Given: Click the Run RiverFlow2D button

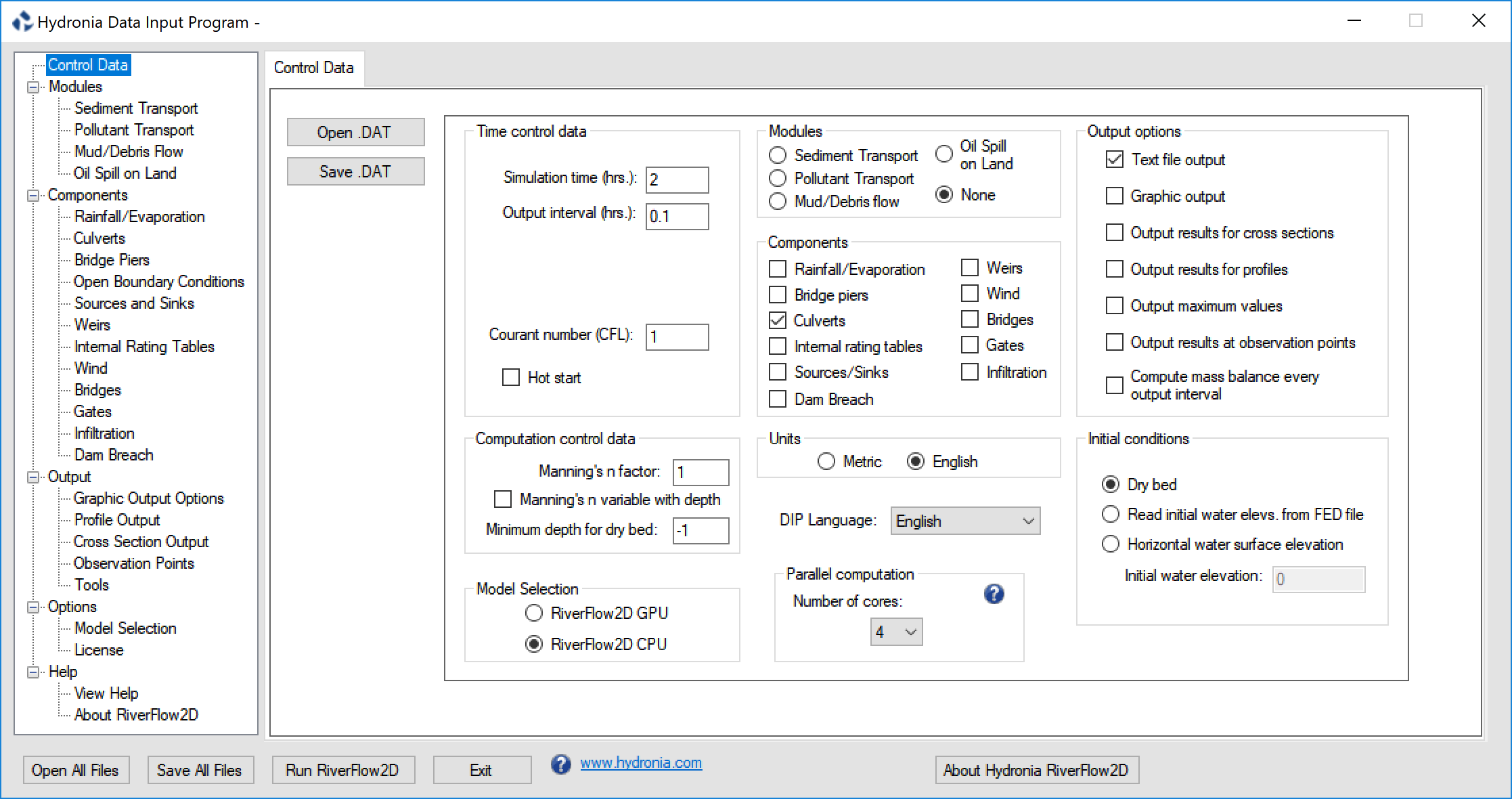Looking at the screenshot, I should (x=343, y=770).
